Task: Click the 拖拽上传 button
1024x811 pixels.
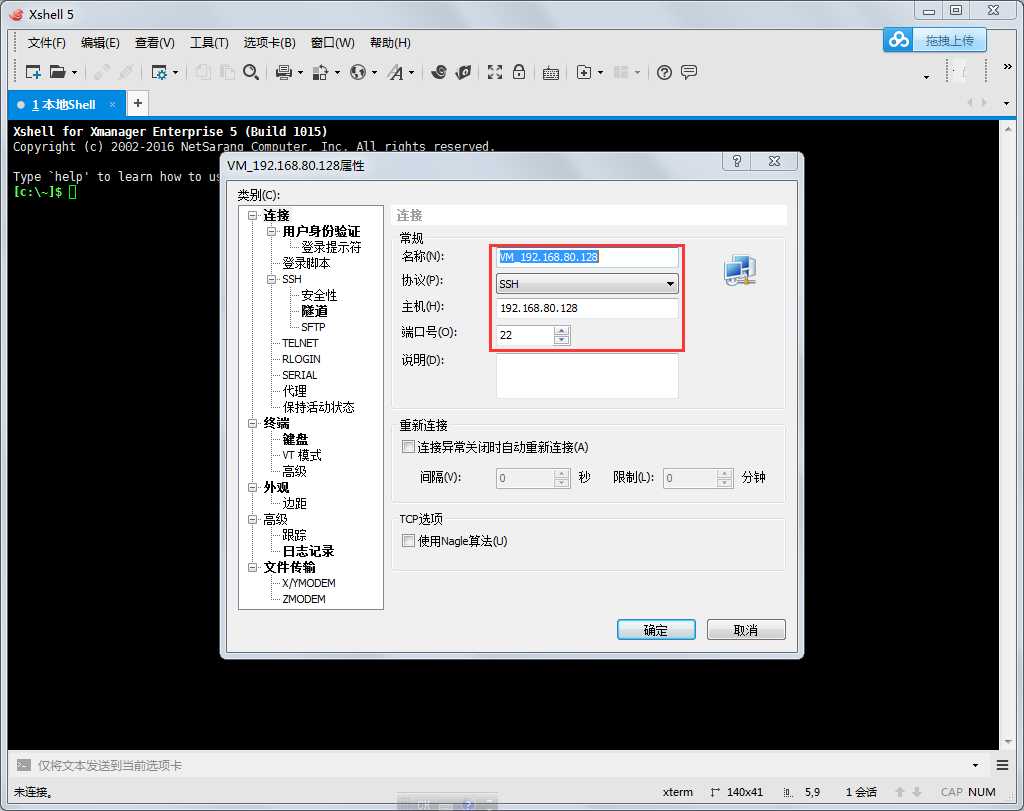Action: point(949,40)
